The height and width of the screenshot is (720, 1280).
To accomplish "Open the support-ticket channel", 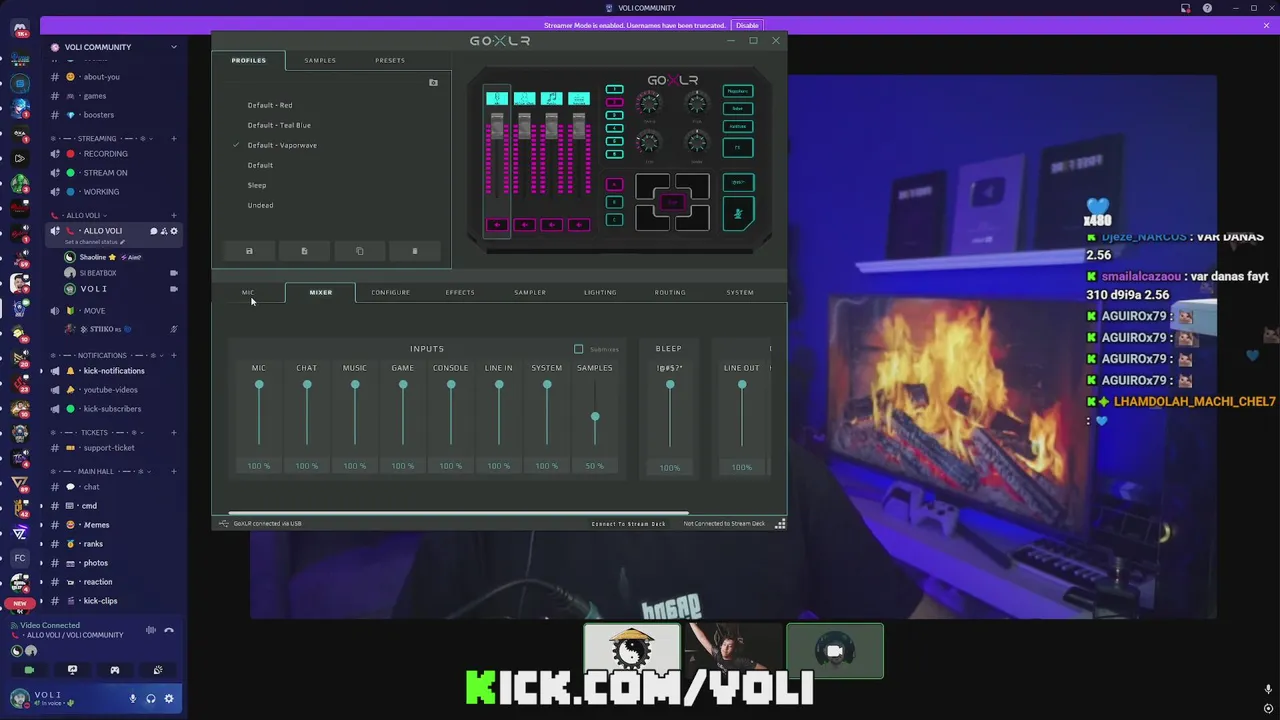I will [x=109, y=448].
